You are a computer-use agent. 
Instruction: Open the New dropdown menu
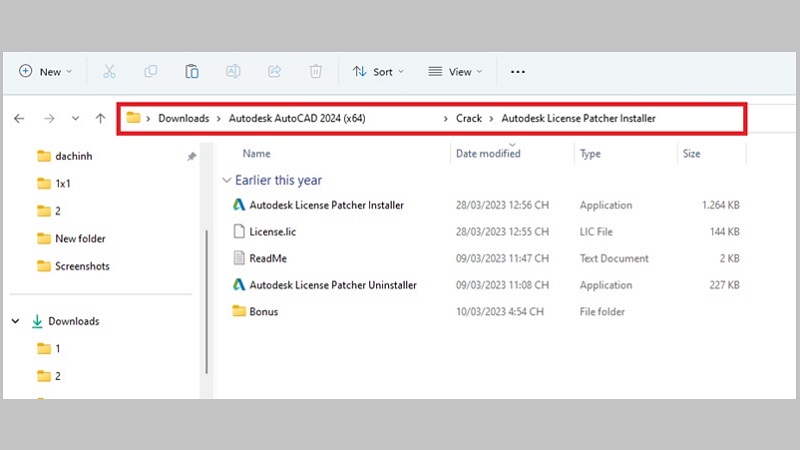click(x=46, y=72)
